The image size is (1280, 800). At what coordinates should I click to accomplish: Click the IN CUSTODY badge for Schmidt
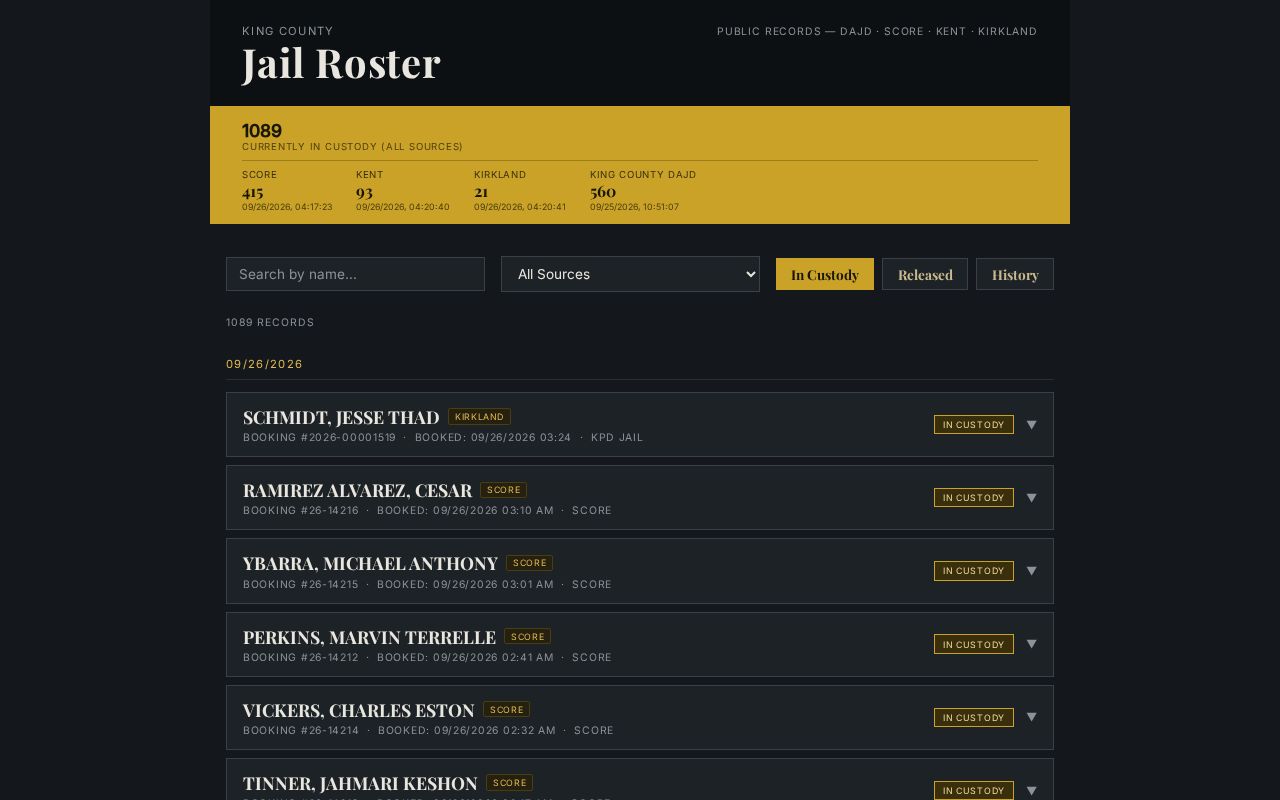974,425
